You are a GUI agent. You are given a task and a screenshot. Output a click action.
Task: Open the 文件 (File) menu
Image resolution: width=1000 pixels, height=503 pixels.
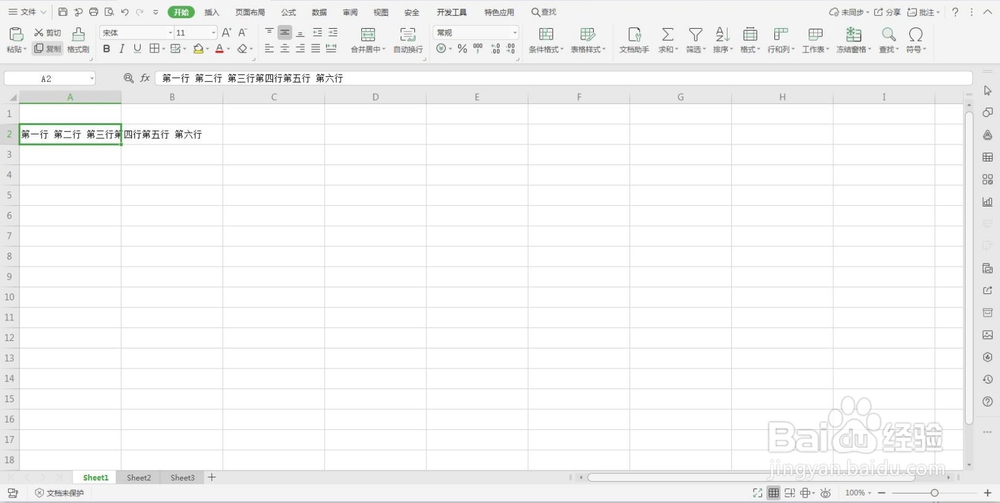[x=27, y=12]
